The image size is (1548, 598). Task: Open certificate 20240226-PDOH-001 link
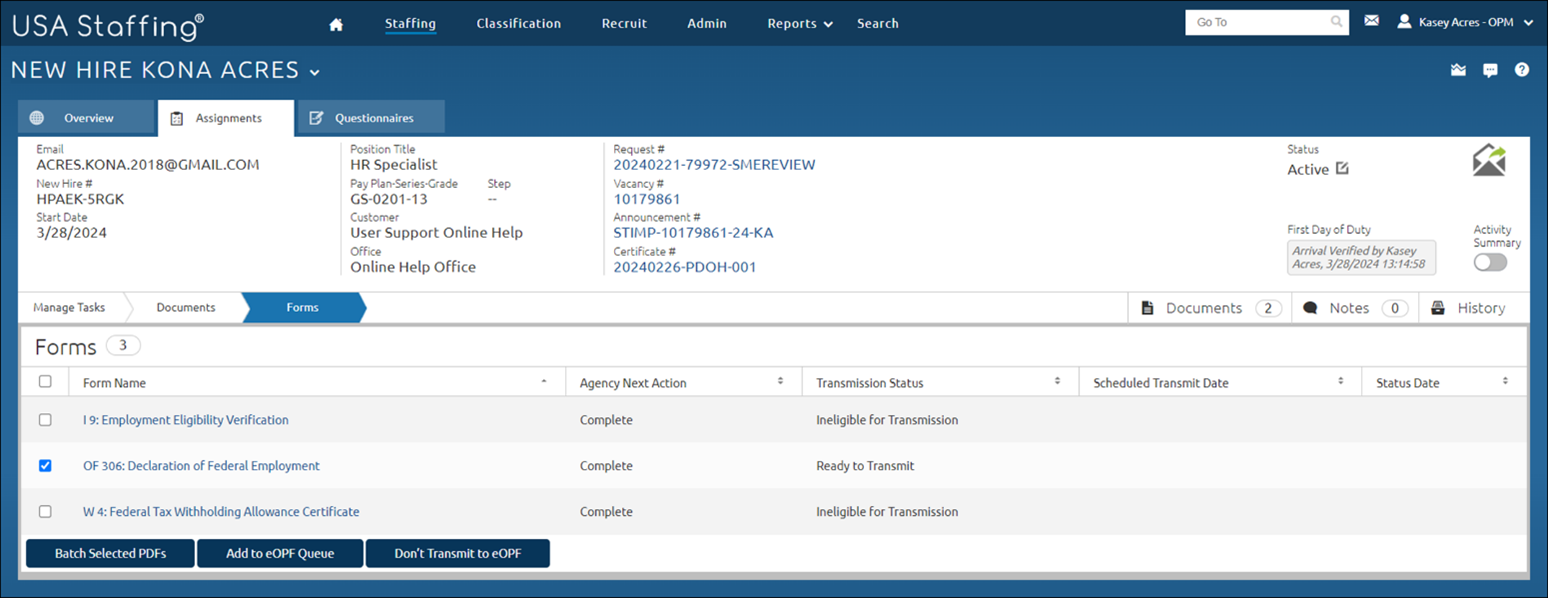[x=685, y=267]
